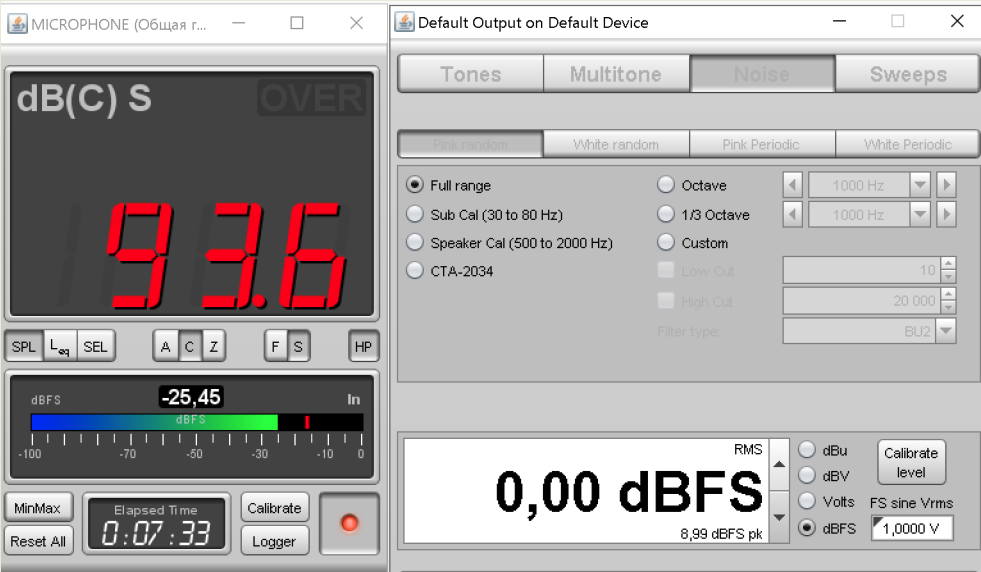Select the Leq measurement mode
This screenshot has height=572, width=981.
click(59, 347)
